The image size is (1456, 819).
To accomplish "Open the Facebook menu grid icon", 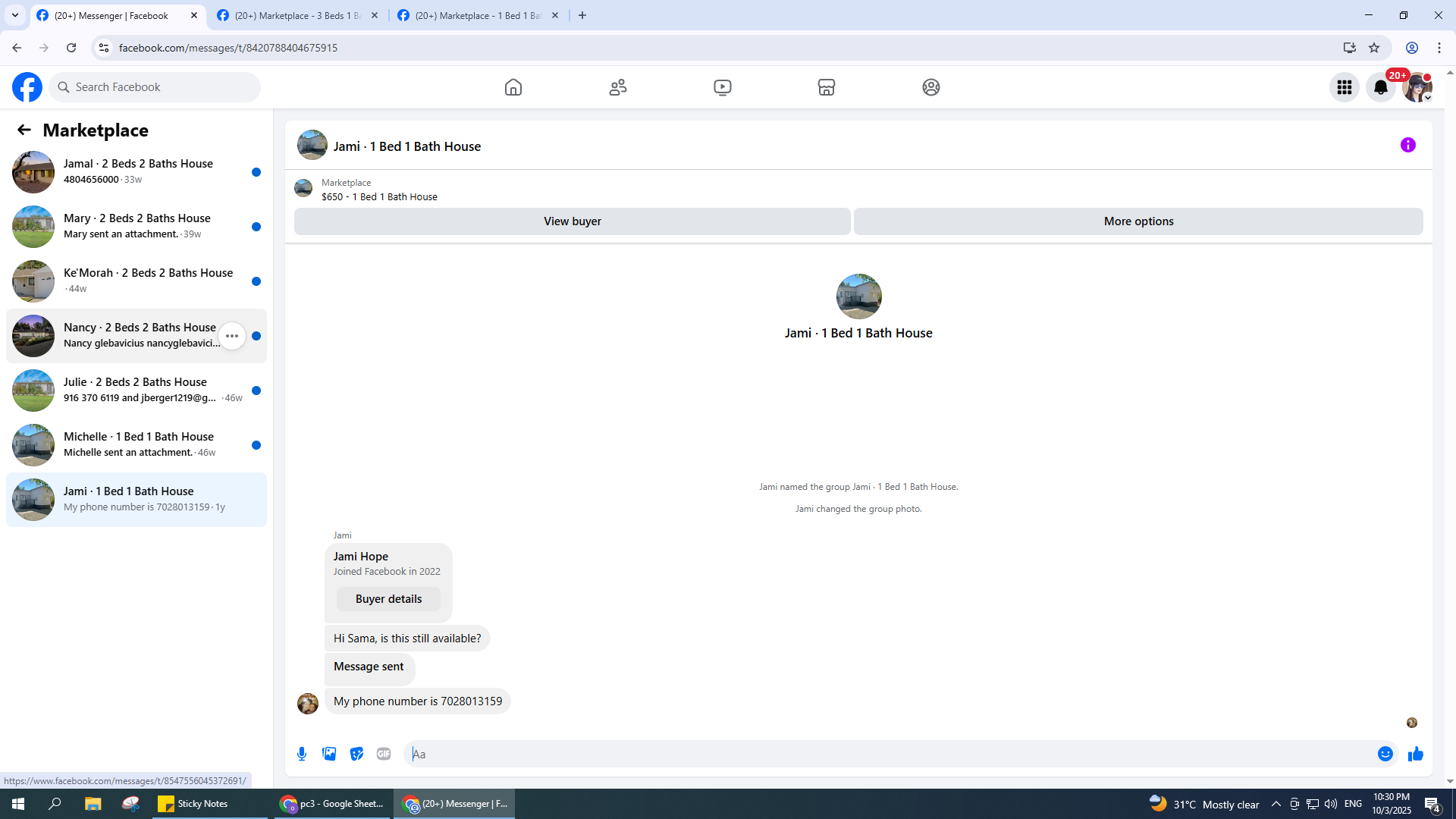I will (x=1345, y=87).
